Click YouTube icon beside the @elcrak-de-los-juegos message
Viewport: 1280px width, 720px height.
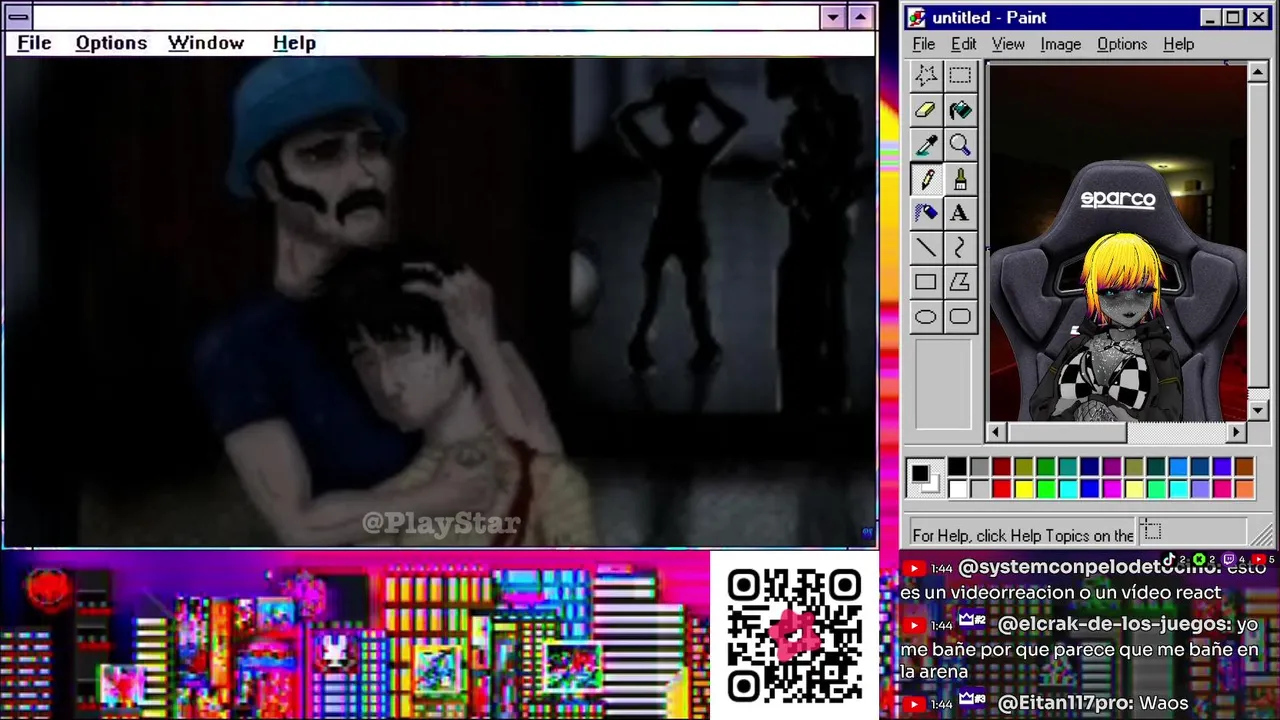(914, 625)
